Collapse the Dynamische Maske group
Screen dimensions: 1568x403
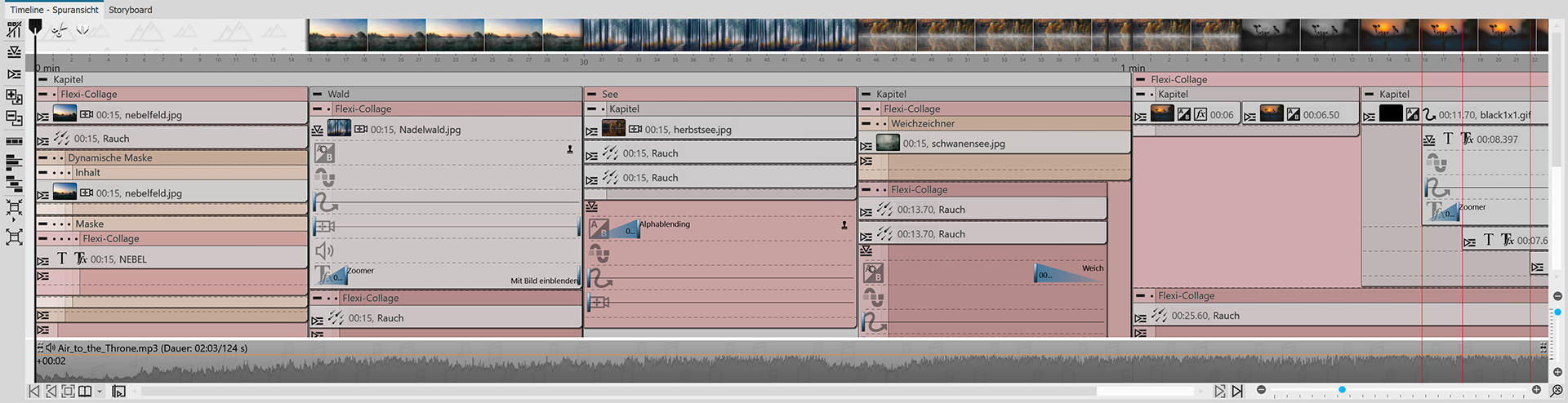(42, 158)
